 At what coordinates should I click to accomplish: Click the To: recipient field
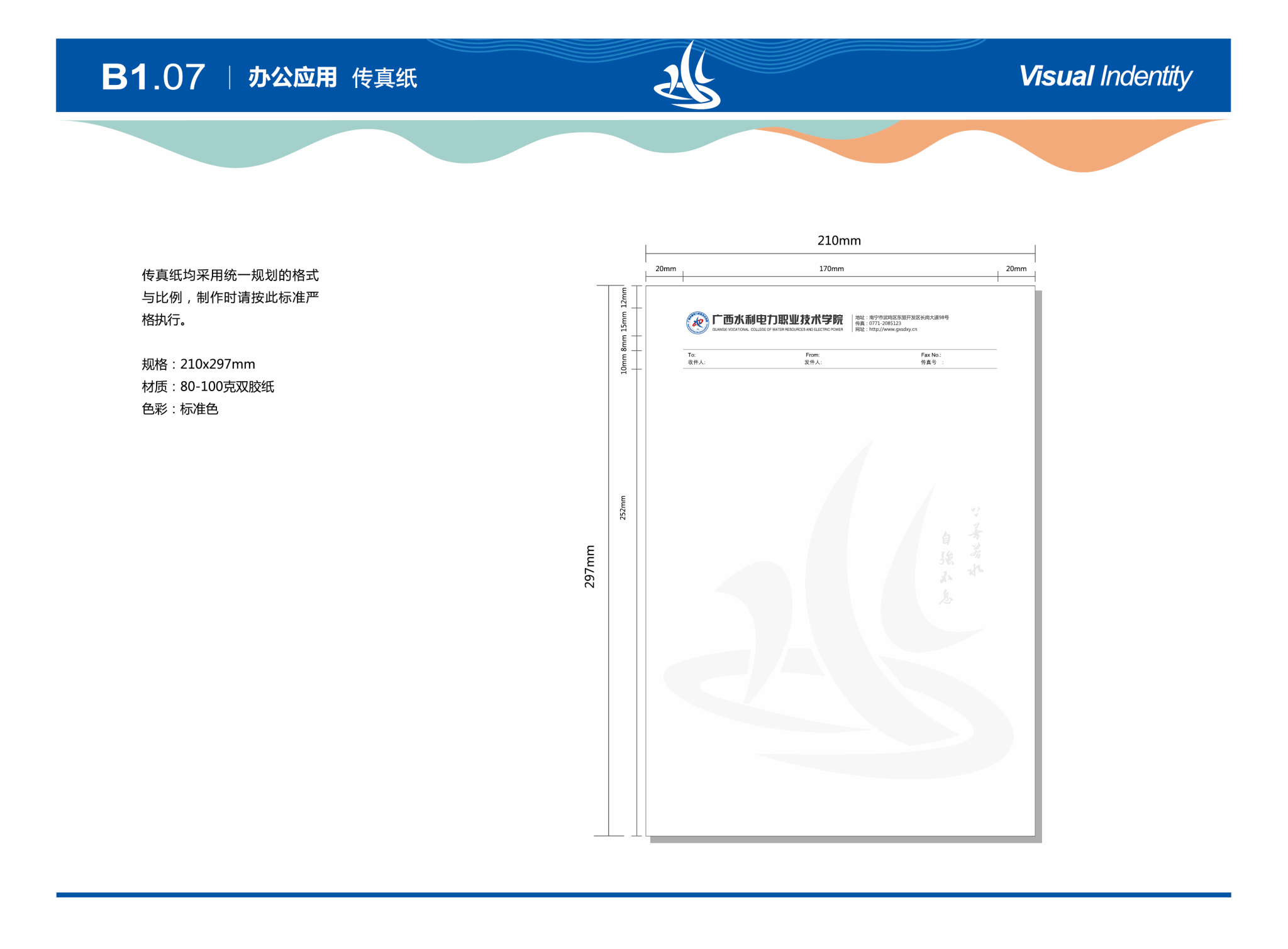click(x=692, y=355)
